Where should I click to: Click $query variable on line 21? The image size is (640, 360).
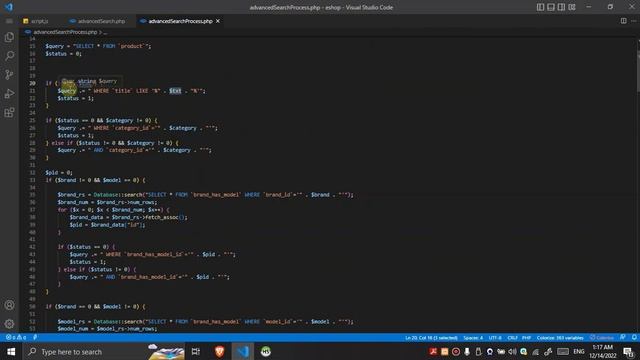point(67,91)
